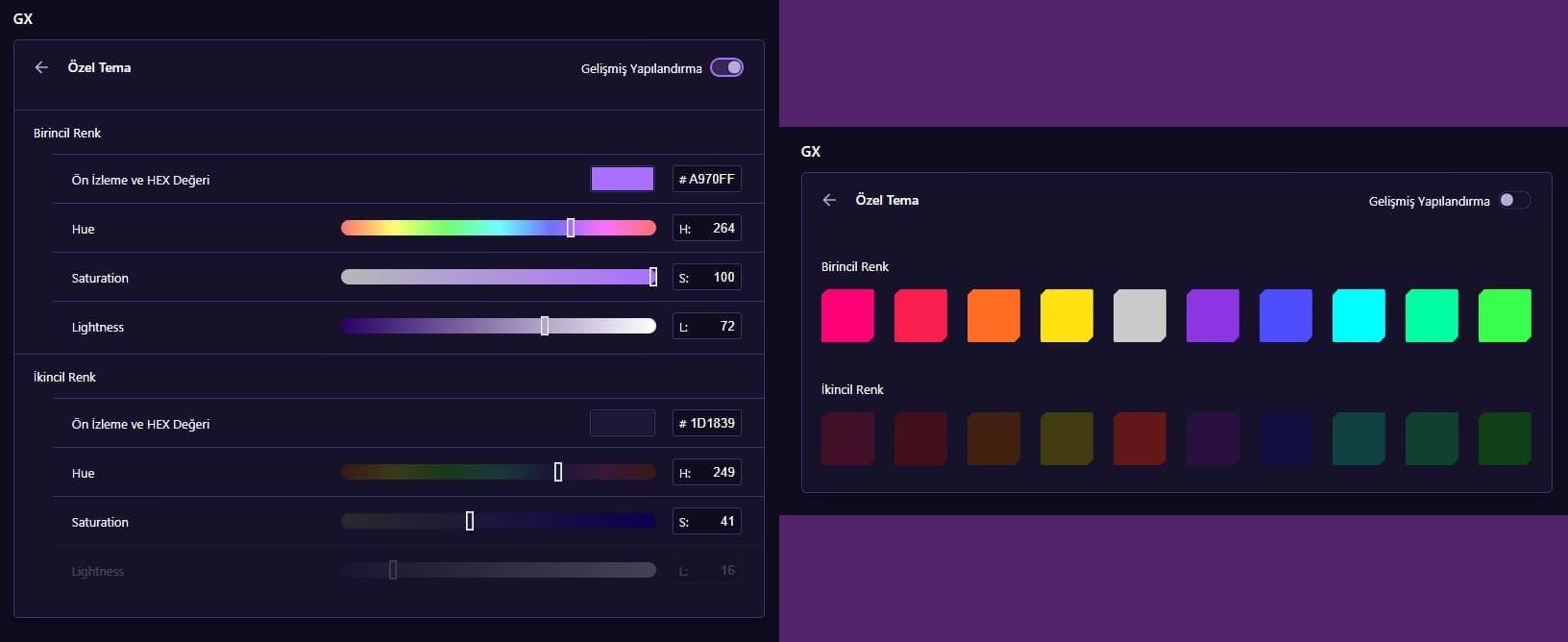Pick the yellow primary color swatch

1066,315
